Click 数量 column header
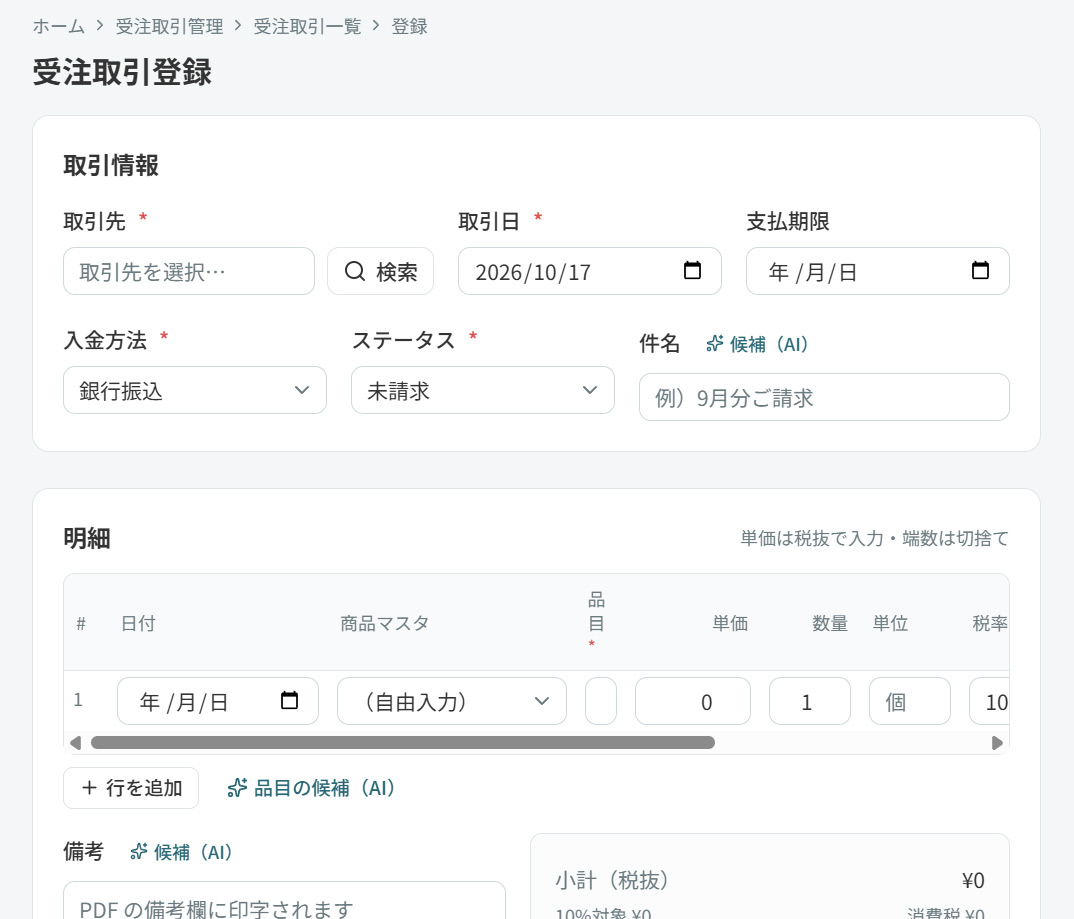Image resolution: width=1074 pixels, height=919 pixels. tap(830, 623)
